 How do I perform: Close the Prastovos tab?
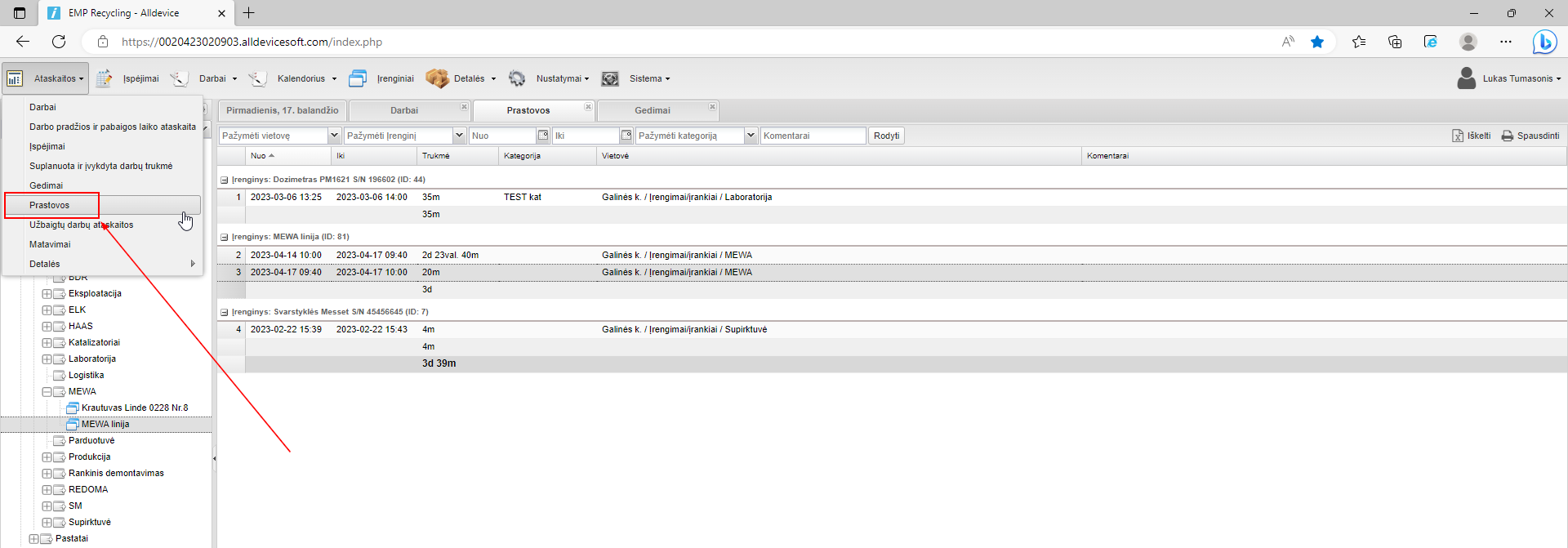[588, 107]
